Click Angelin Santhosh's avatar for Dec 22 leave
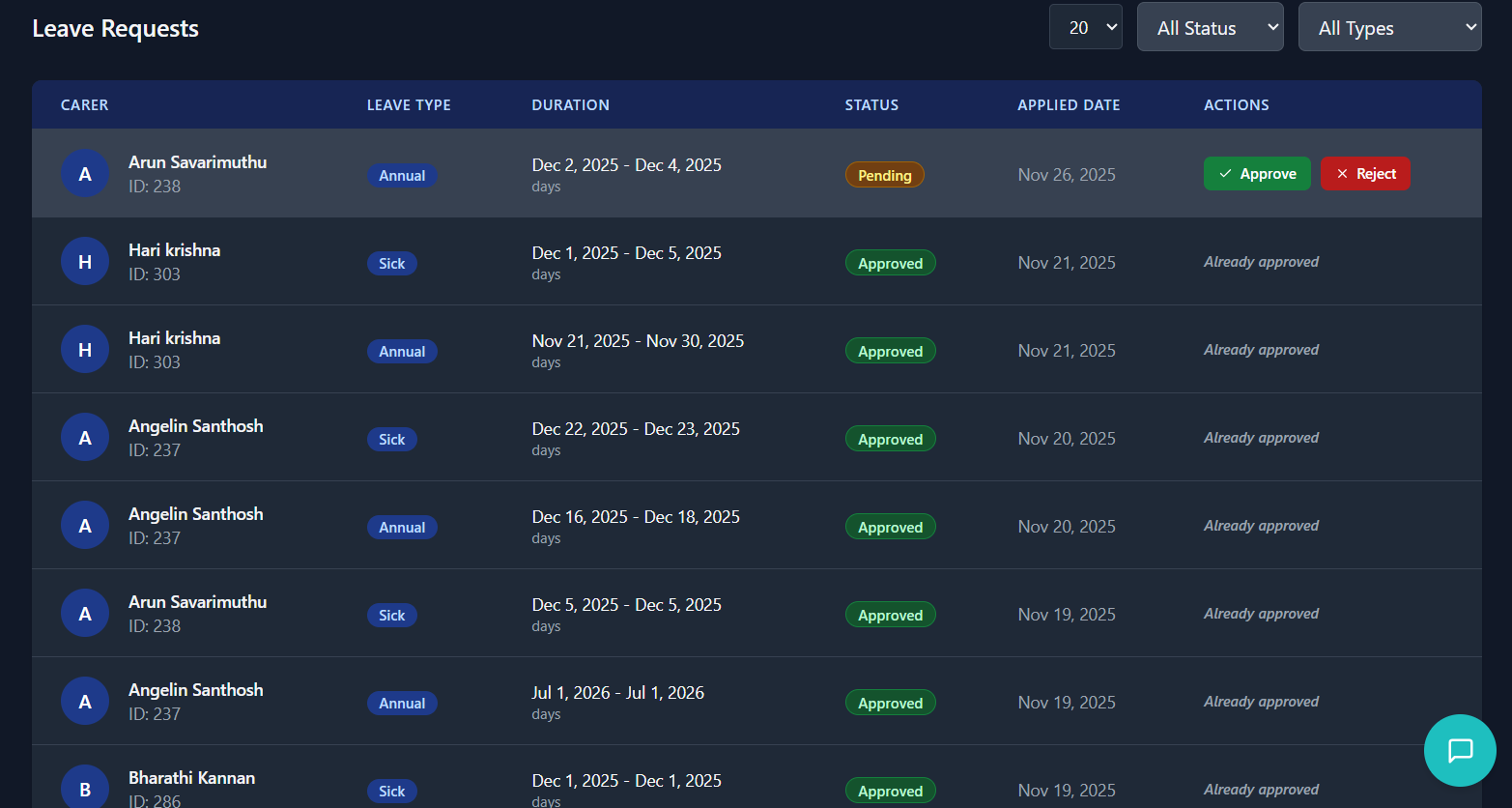The height and width of the screenshot is (808, 1512). click(85, 438)
